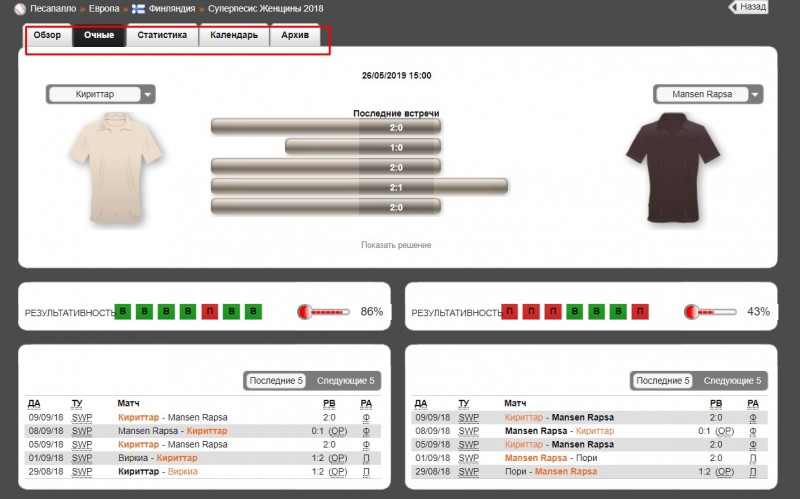Screen dimensions: 800x499
Task: Click the first green В badge, right form row
Action: tap(575, 312)
